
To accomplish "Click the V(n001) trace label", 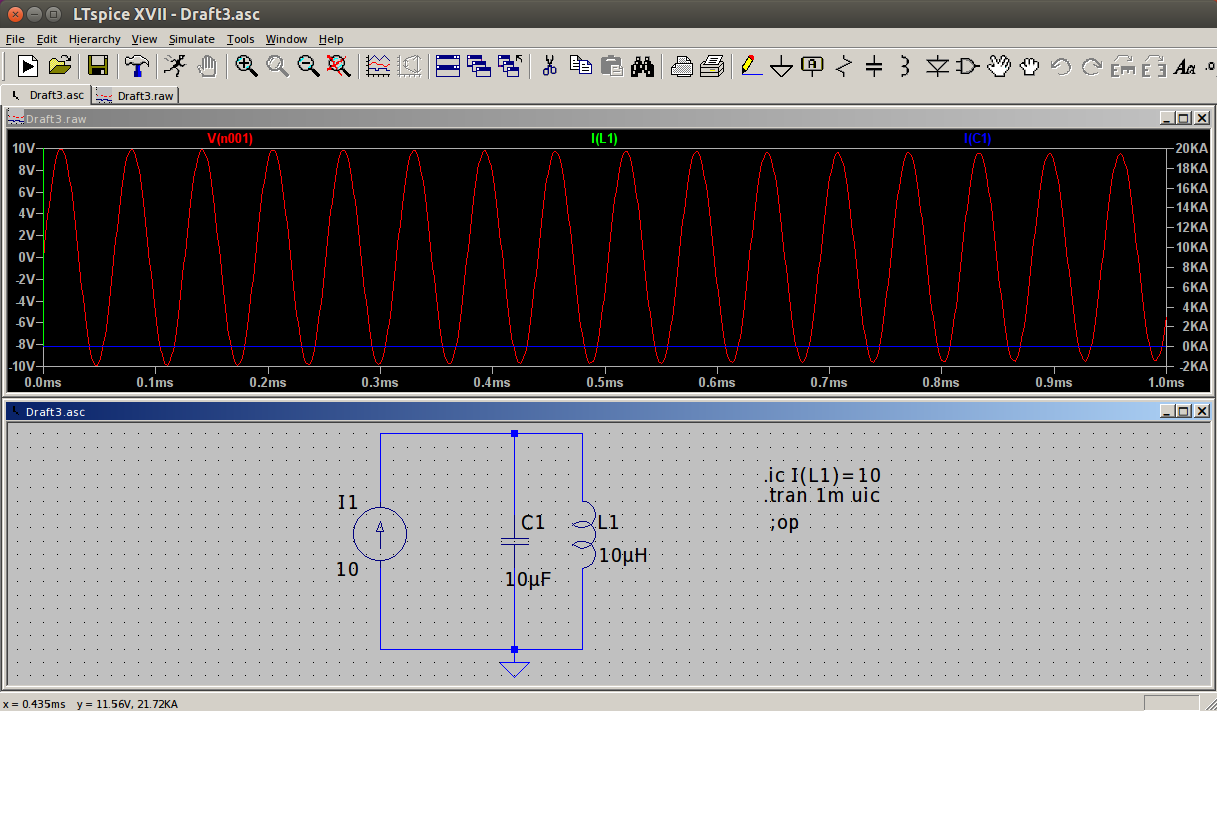I will coord(230,139).
